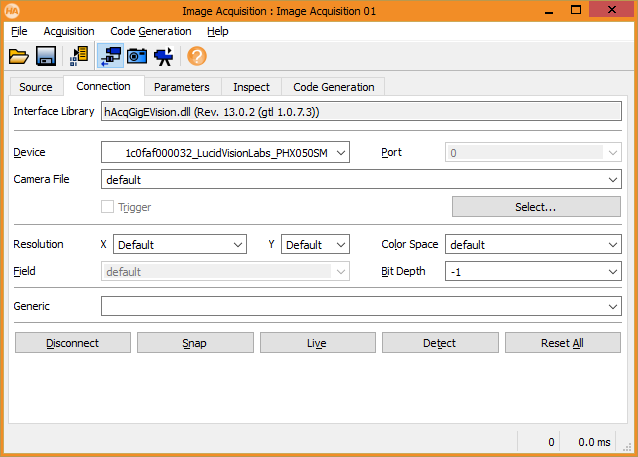This screenshot has width=638, height=457.
Task: Click the snap camera toolbar icon
Action: click(137, 56)
